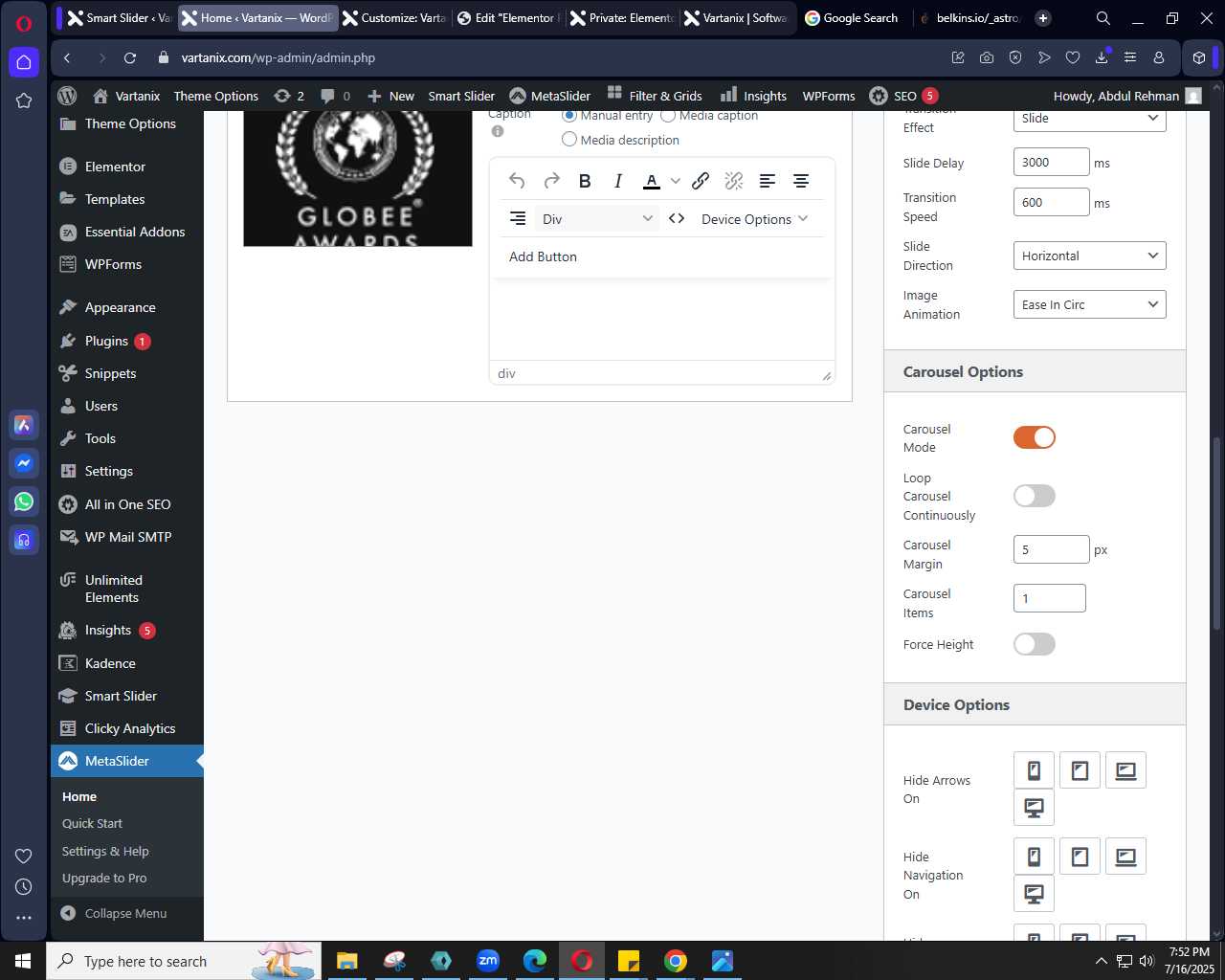Collapse the Carousel Options section
The width and height of the screenshot is (1225, 980).
(1035, 372)
